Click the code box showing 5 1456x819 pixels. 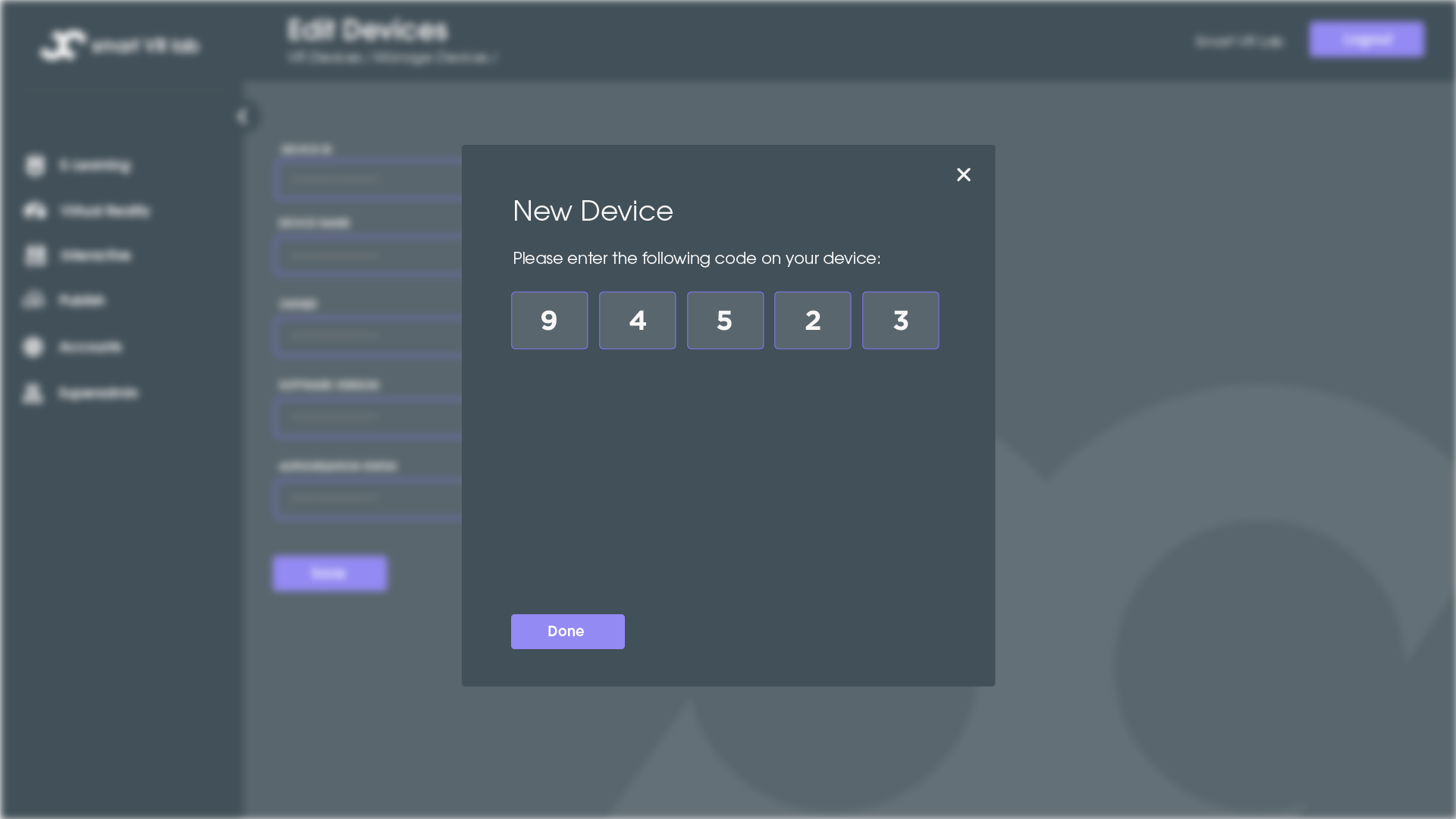725,321
